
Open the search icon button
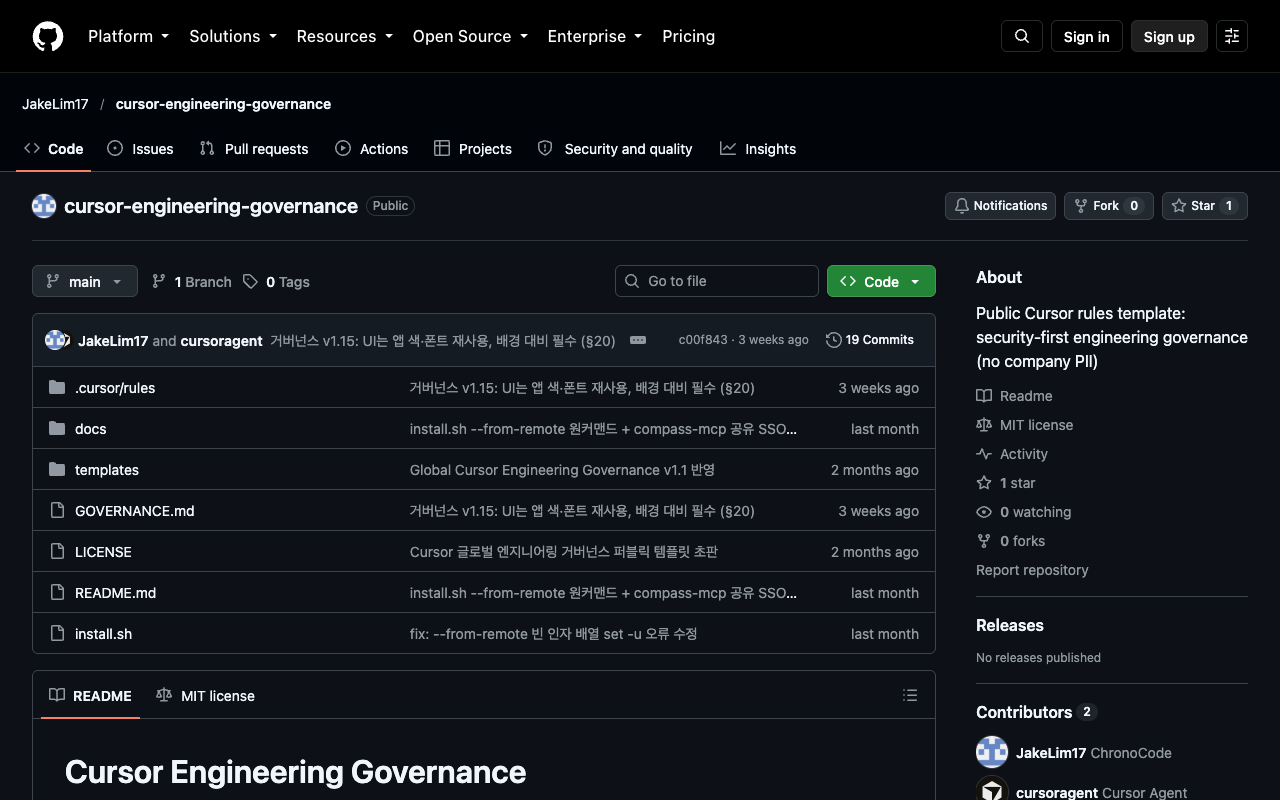pyautogui.click(x=1022, y=36)
